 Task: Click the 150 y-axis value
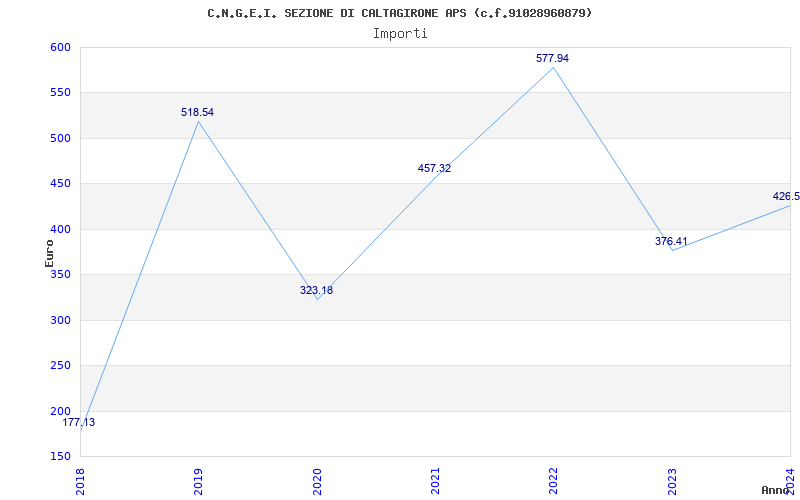[x=60, y=457]
